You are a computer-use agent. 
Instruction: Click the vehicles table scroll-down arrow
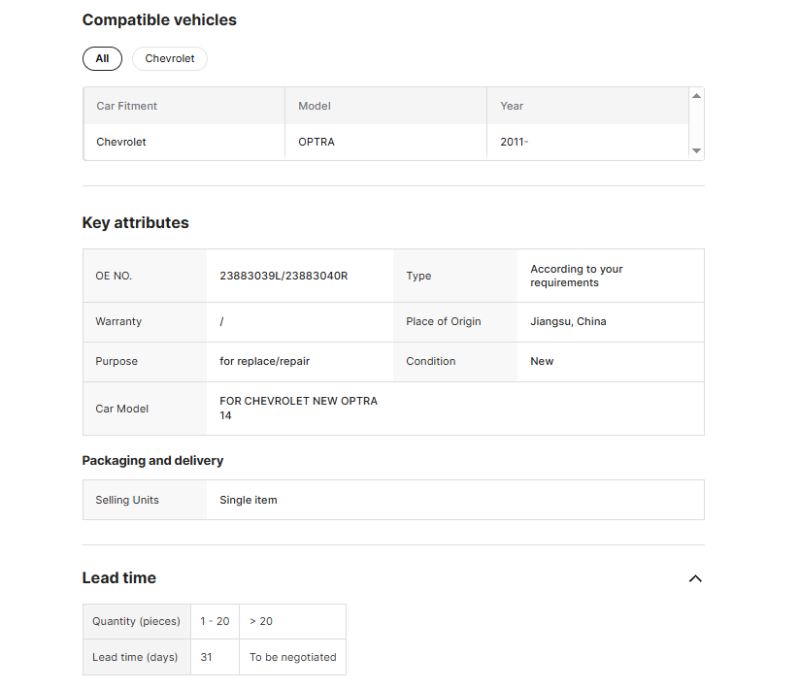[x=696, y=151]
